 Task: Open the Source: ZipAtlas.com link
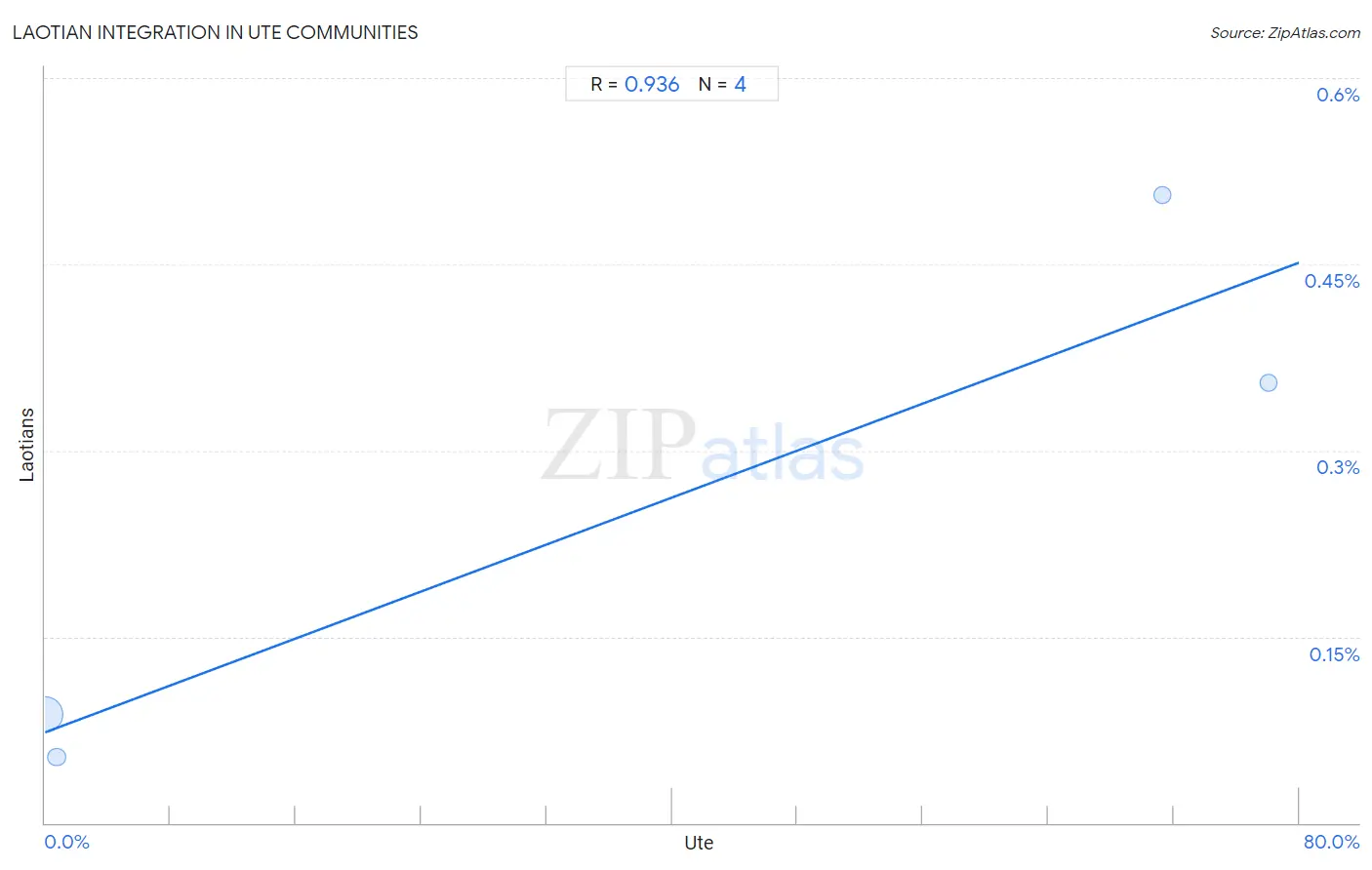(1285, 32)
